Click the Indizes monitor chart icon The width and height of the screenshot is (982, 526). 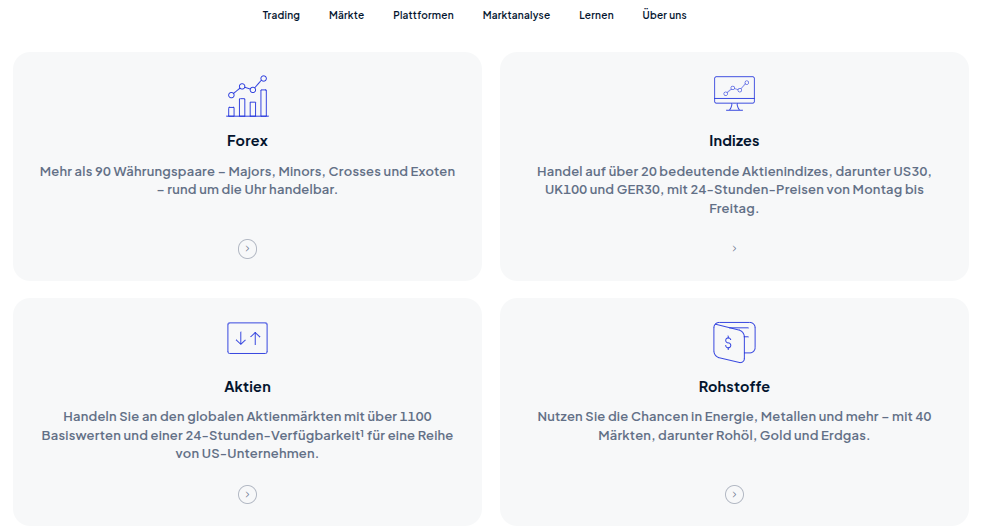tap(734, 93)
